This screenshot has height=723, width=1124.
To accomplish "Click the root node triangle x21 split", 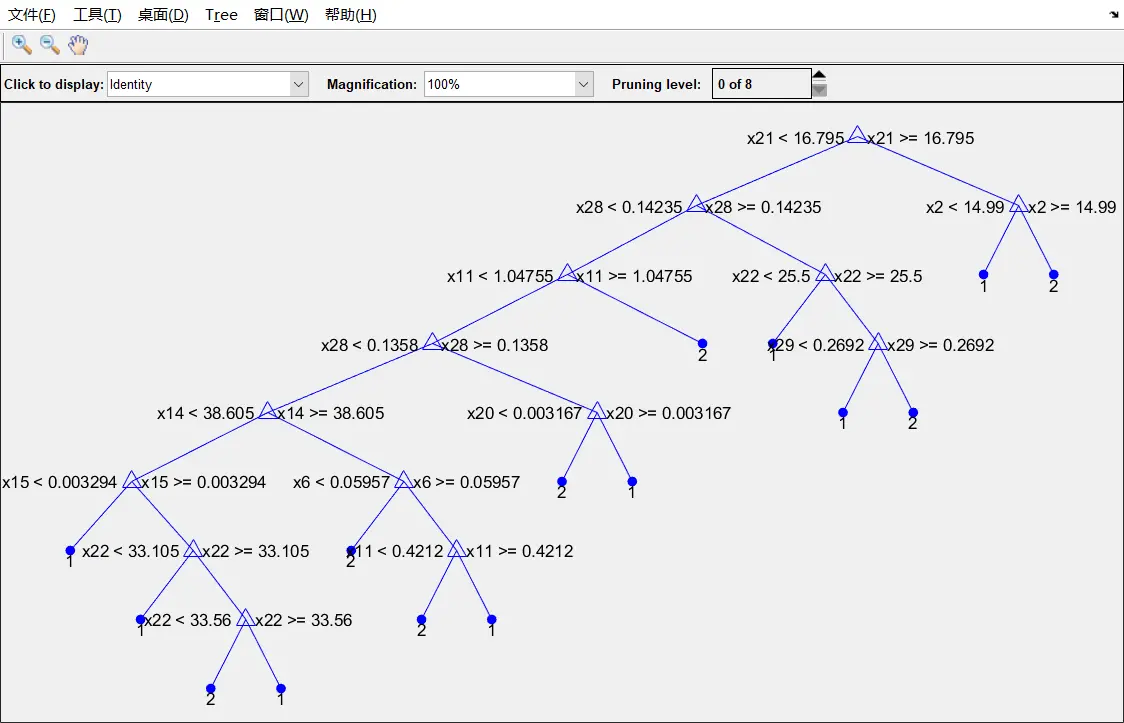I will click(x=857, y=135).
